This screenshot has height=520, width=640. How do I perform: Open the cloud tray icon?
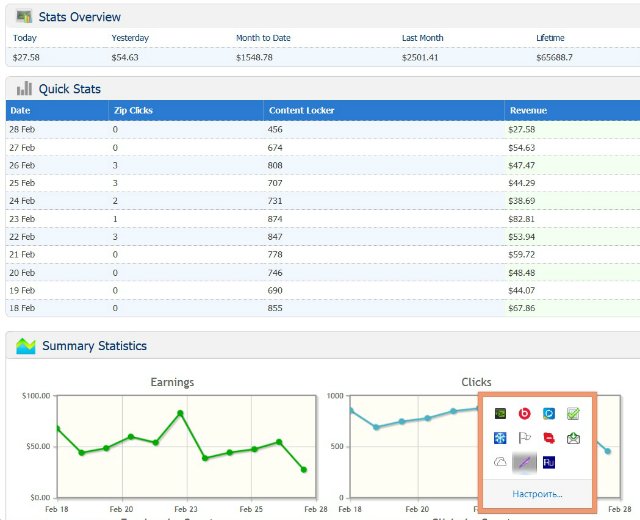click(x=500, y=462)
